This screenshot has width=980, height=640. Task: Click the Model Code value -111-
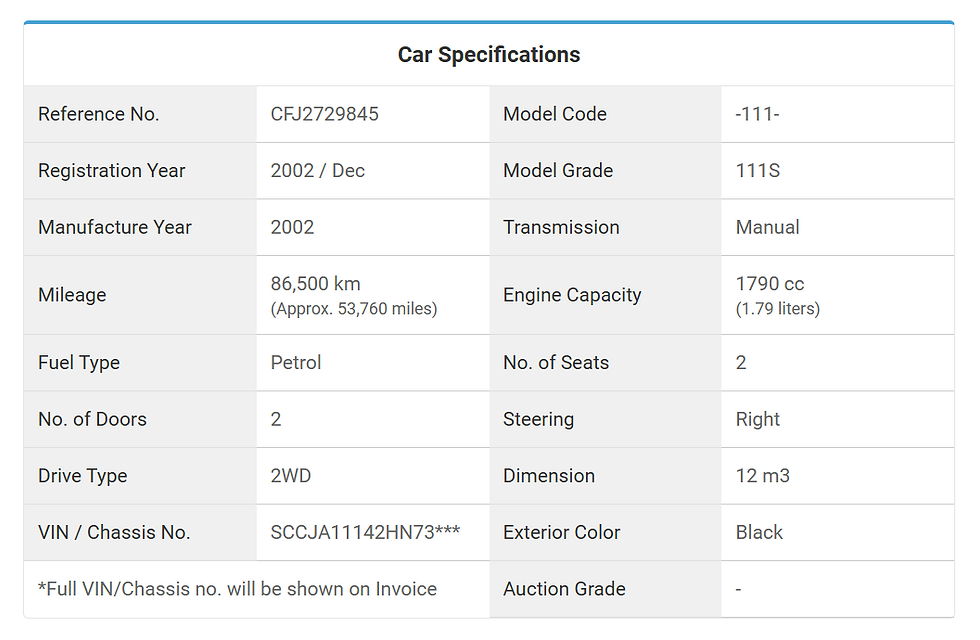click(x=758, y=114)
